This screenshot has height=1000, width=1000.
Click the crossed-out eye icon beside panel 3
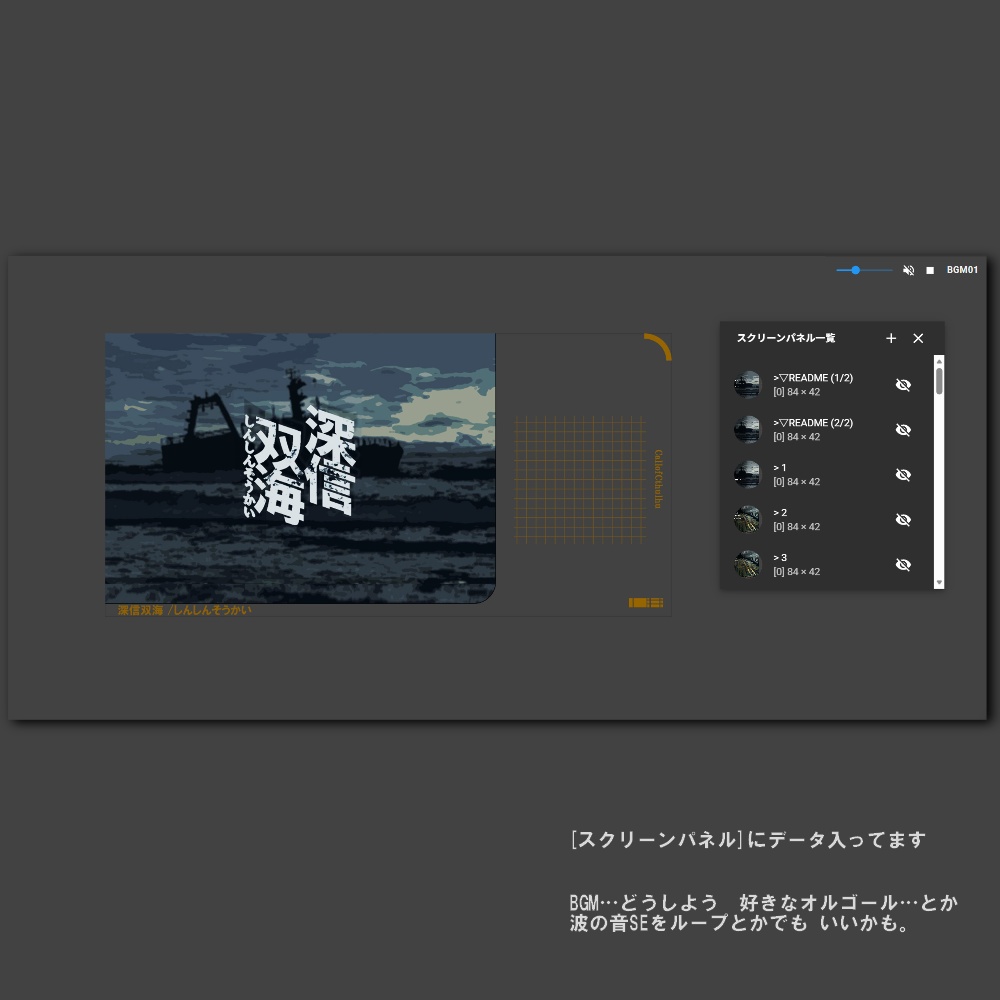(x=903, y=564)
